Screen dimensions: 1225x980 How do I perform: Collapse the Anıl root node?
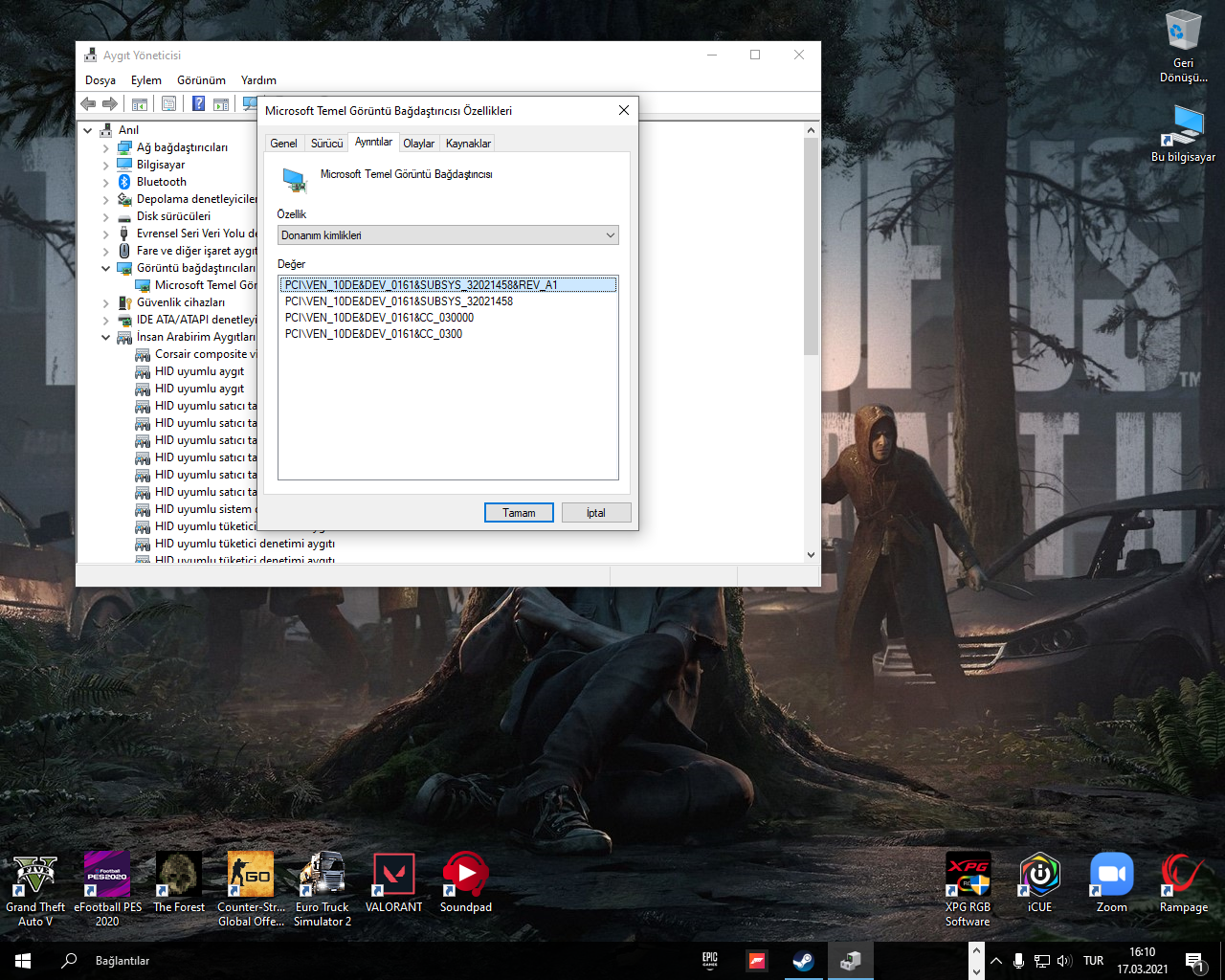[88, 130]
